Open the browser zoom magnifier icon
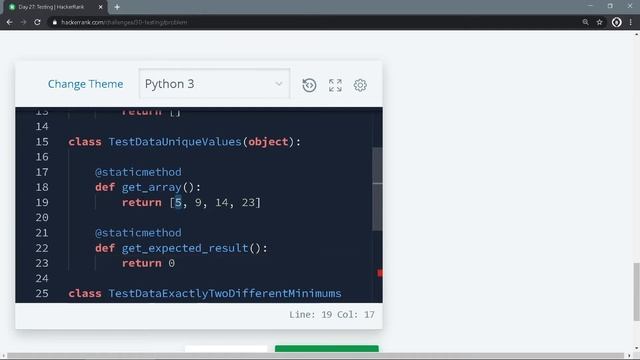Screen dimensions: 640x360 (x=585, y=22)
